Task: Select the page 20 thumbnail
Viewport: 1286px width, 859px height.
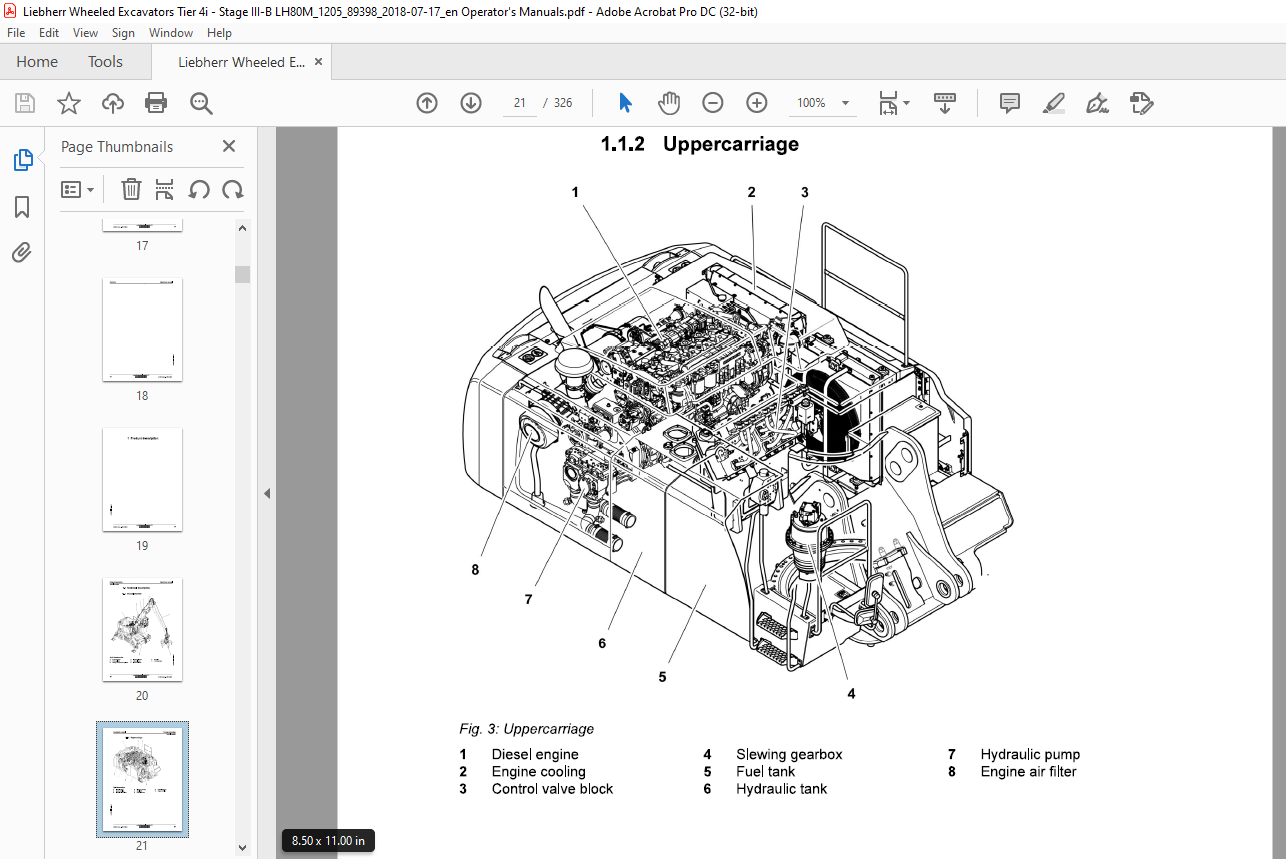Action: coord(142,630)
